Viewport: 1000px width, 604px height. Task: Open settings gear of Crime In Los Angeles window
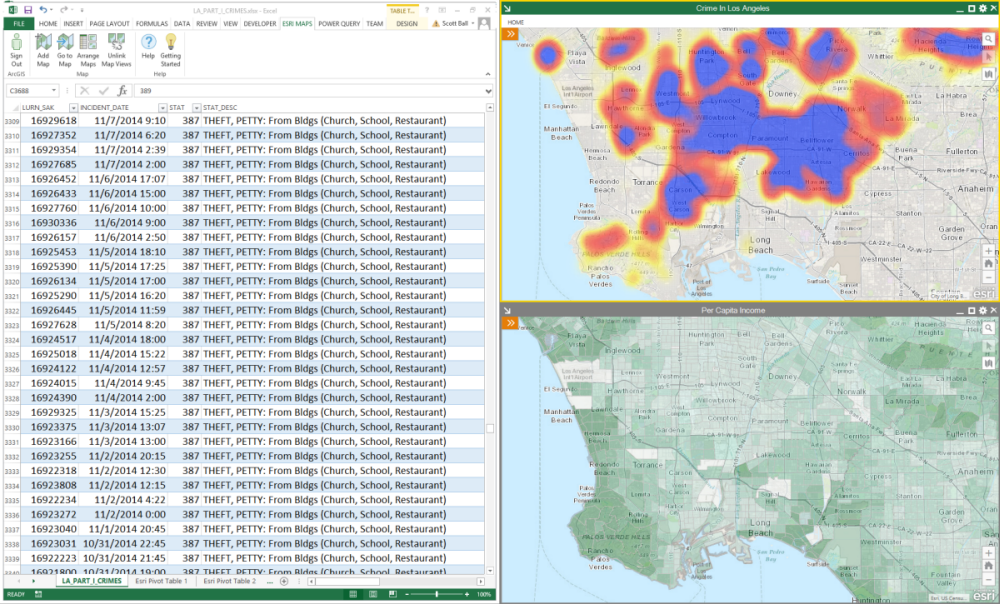(x=983, y=8)
